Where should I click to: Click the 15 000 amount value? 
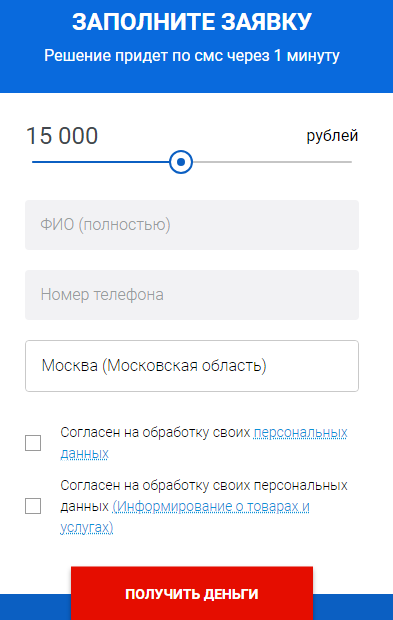pos(62,136)
